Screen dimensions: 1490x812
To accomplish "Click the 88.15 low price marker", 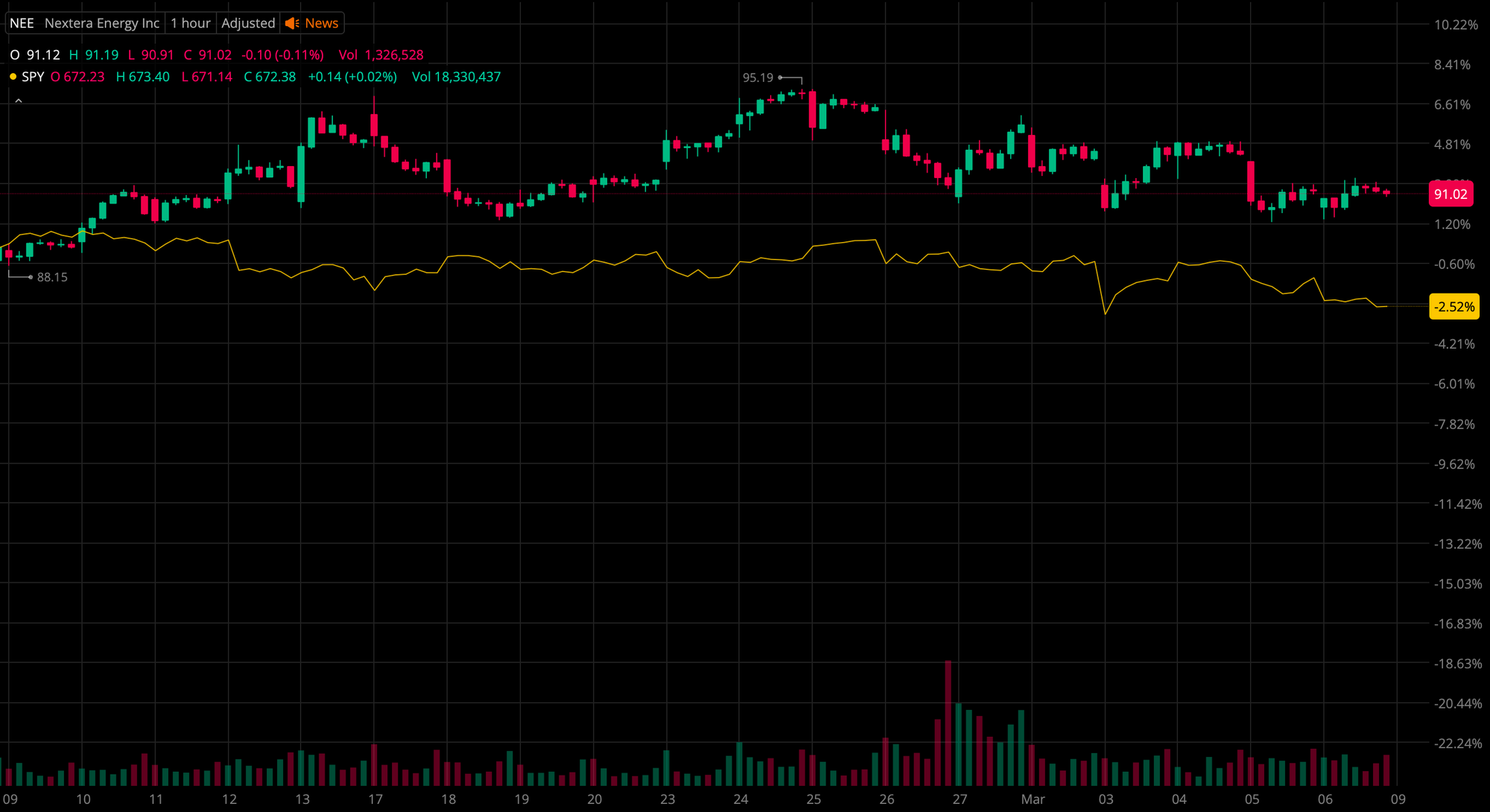I will [52, 277].
